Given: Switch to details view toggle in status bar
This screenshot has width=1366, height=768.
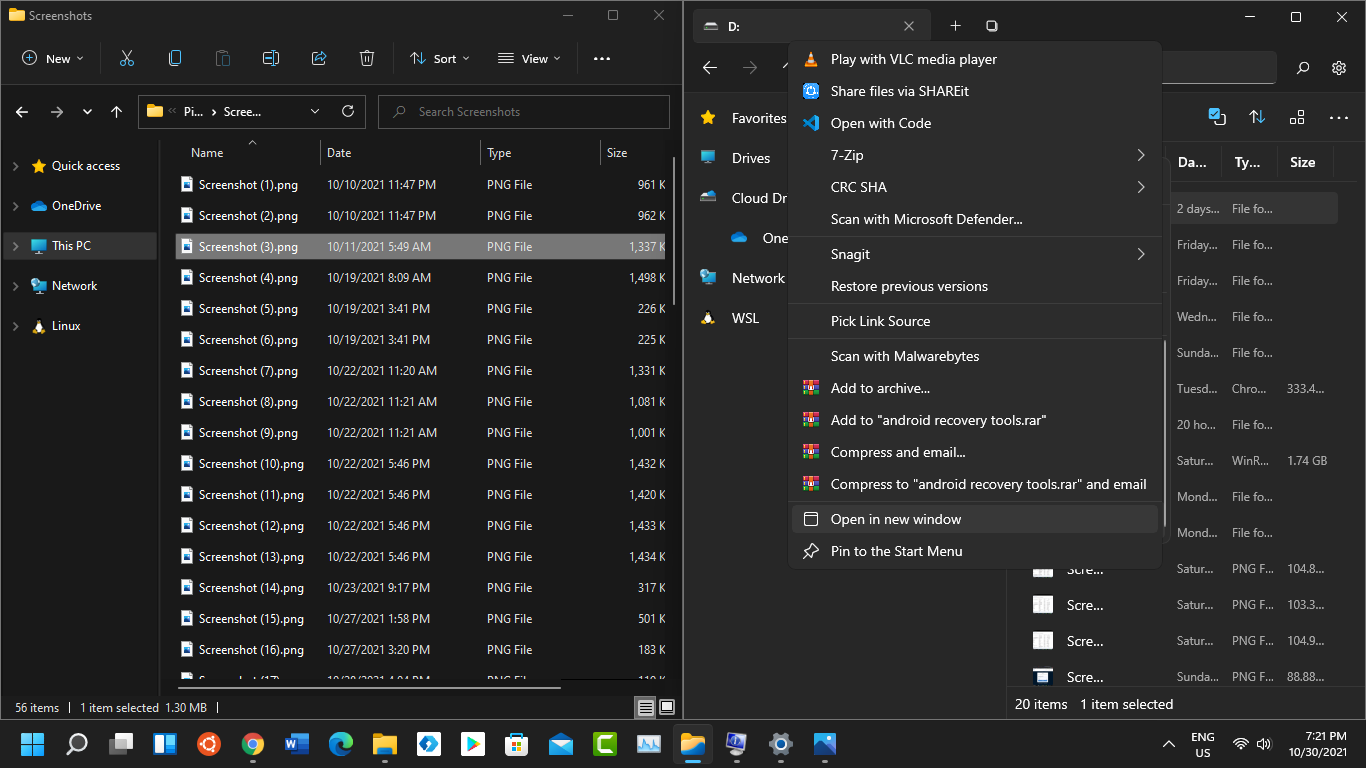Looking at the screenshot, I should click(x=646, y=707).
